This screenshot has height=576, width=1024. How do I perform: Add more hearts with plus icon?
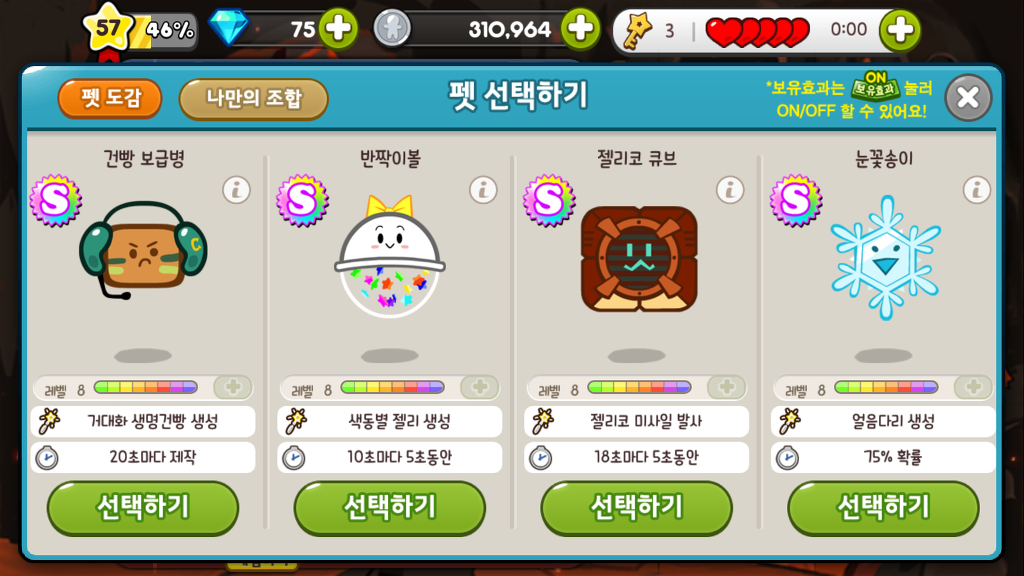900,29
